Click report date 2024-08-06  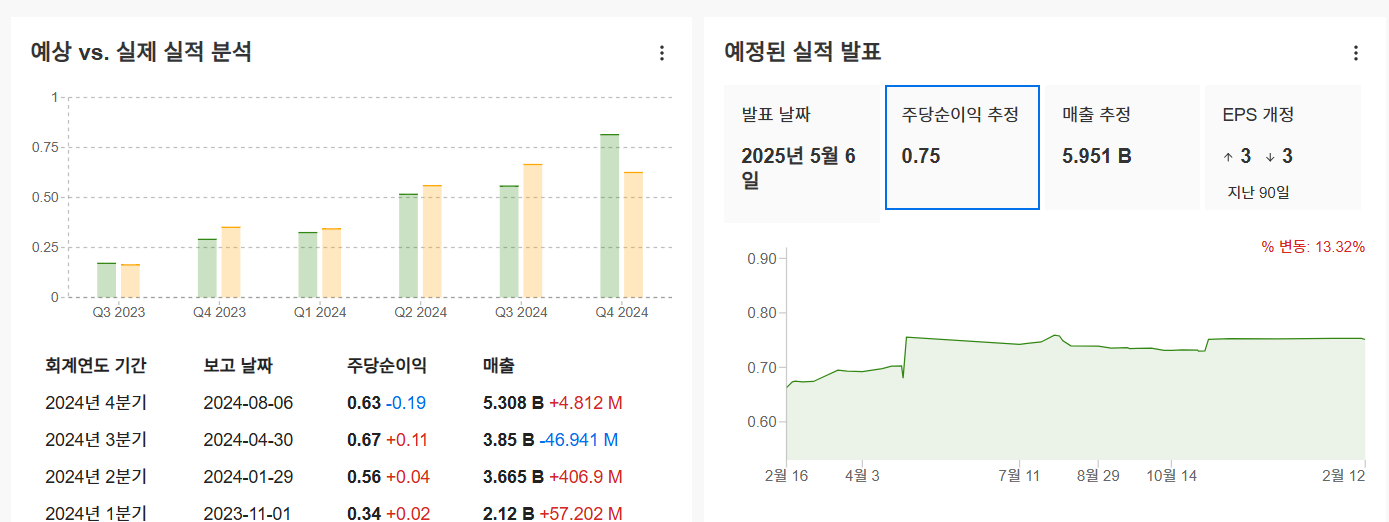coord(248,403)
